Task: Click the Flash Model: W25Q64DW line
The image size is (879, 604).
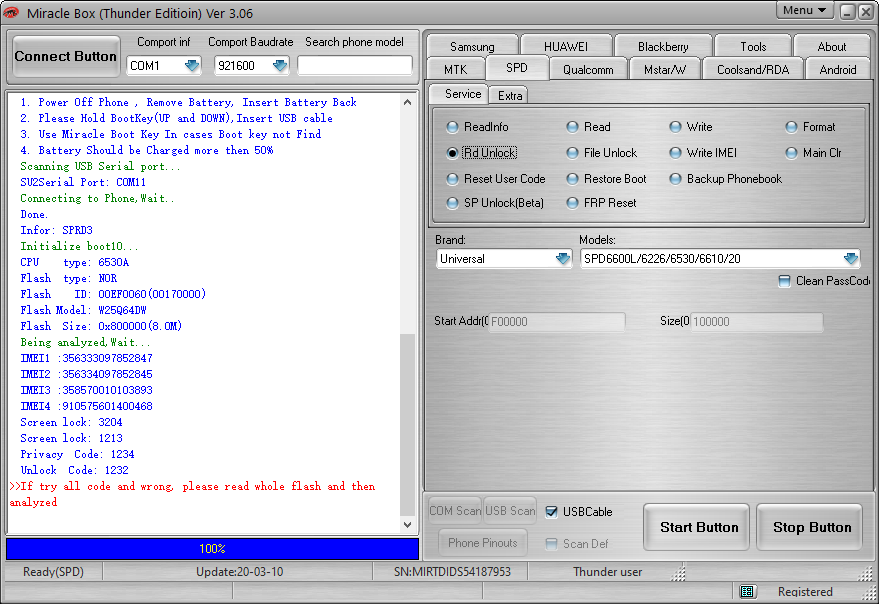Action: [84, 310]
